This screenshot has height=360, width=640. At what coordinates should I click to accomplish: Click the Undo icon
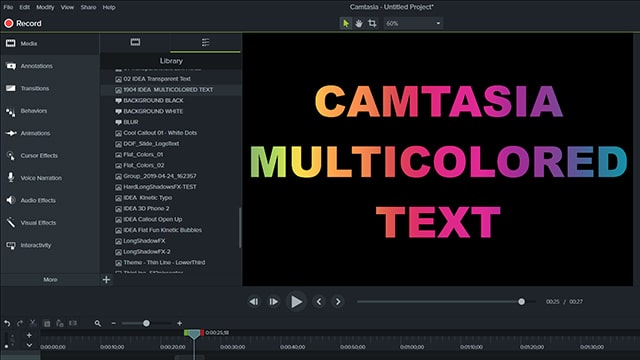(7, 323)
